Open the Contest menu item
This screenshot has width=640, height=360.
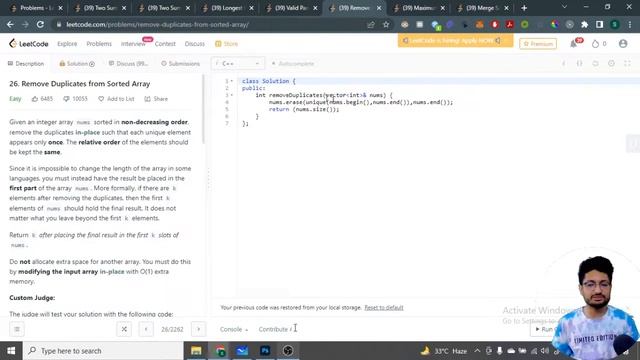click(165, 44)
